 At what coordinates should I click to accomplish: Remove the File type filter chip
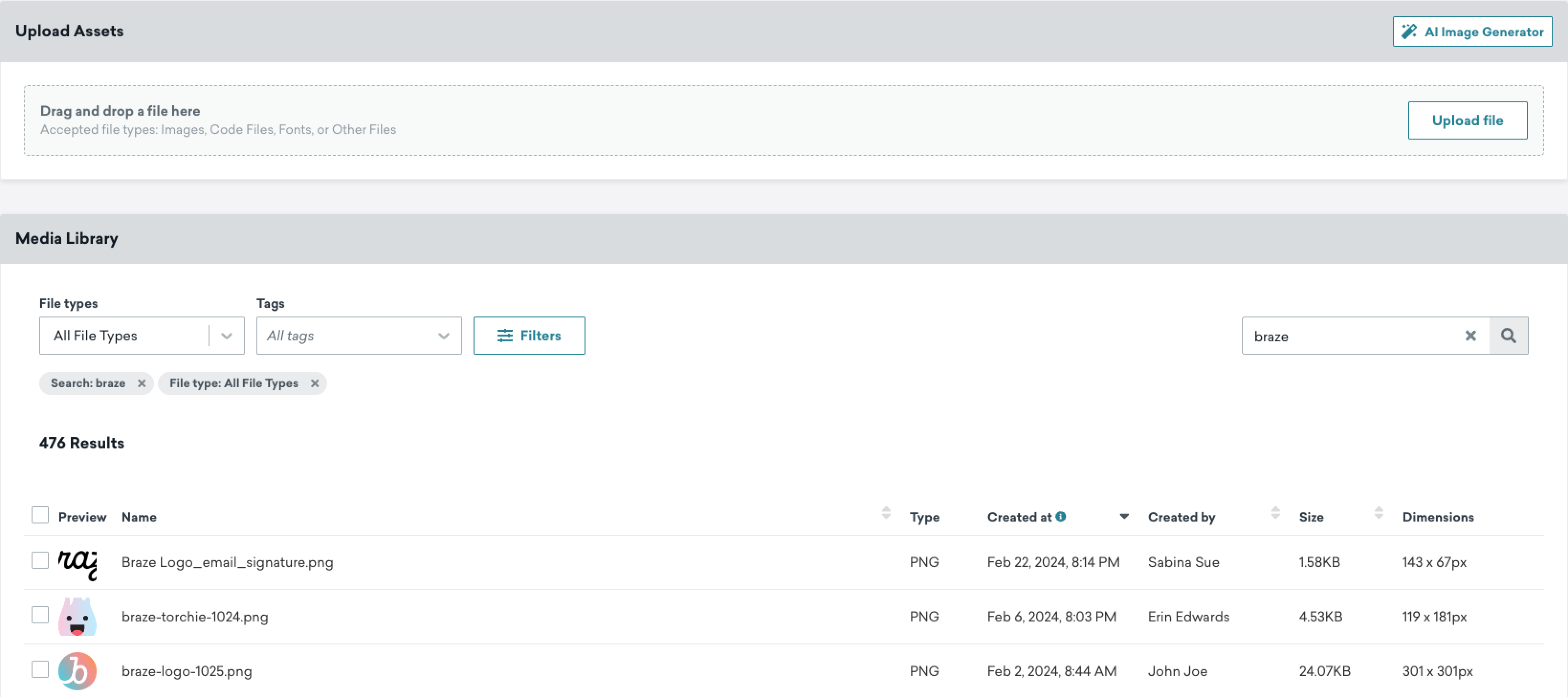[314, 383]
